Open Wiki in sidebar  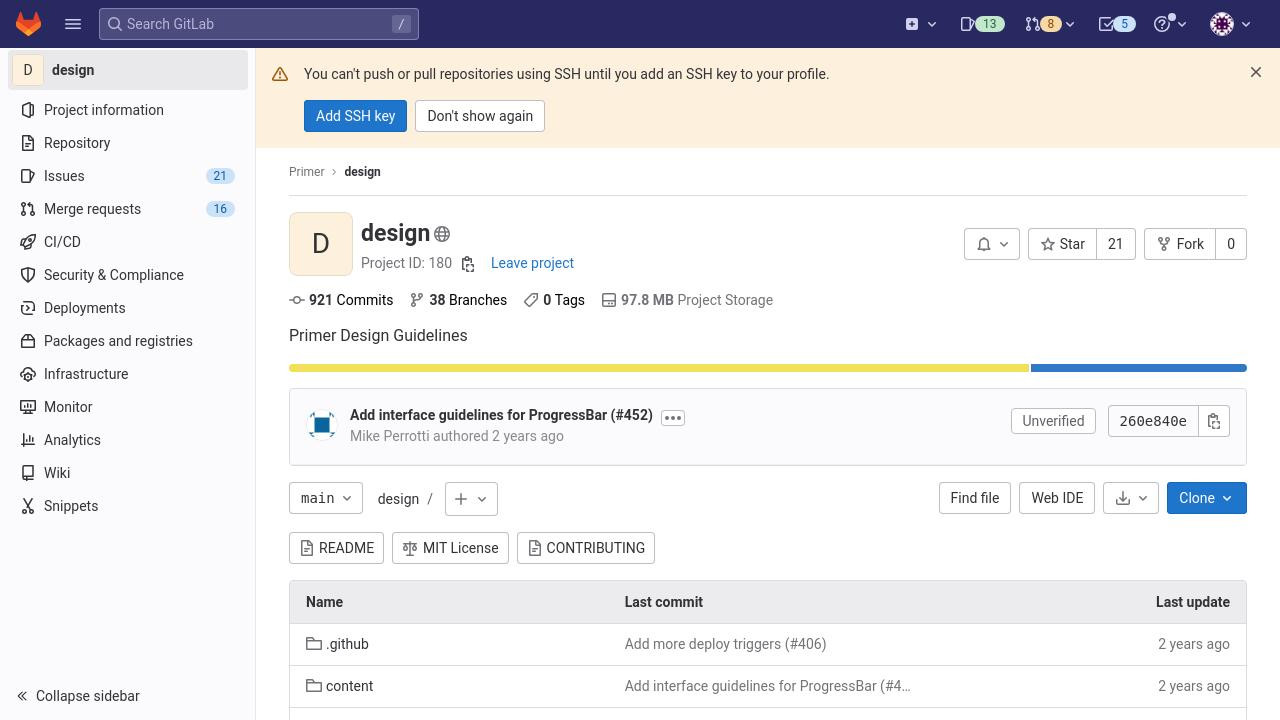[x=128, y=473]
